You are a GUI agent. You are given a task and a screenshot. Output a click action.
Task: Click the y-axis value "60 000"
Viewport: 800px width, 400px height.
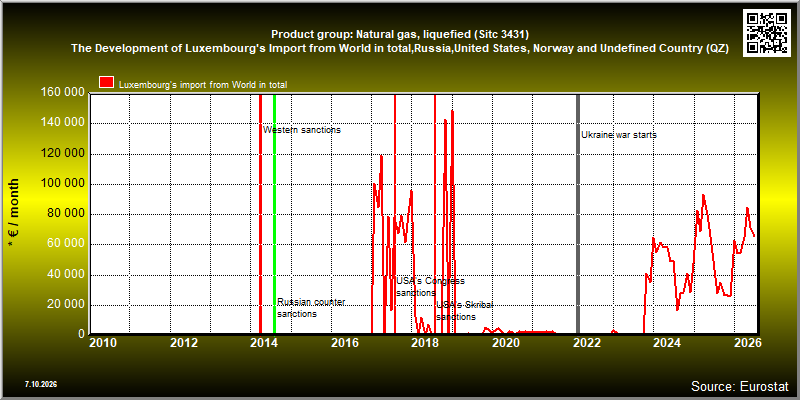(65, 244)
